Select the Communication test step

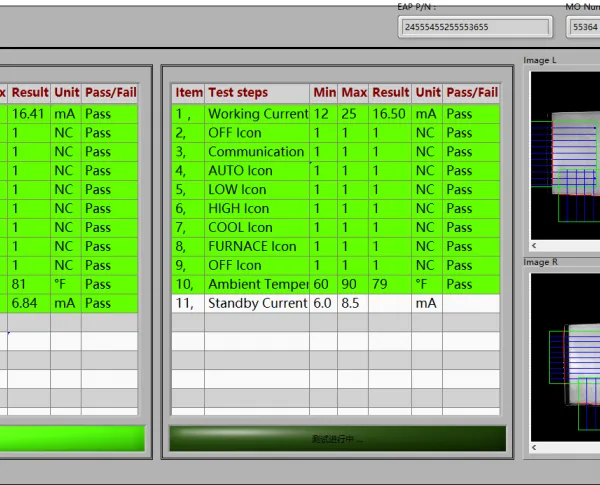(257, 152)
